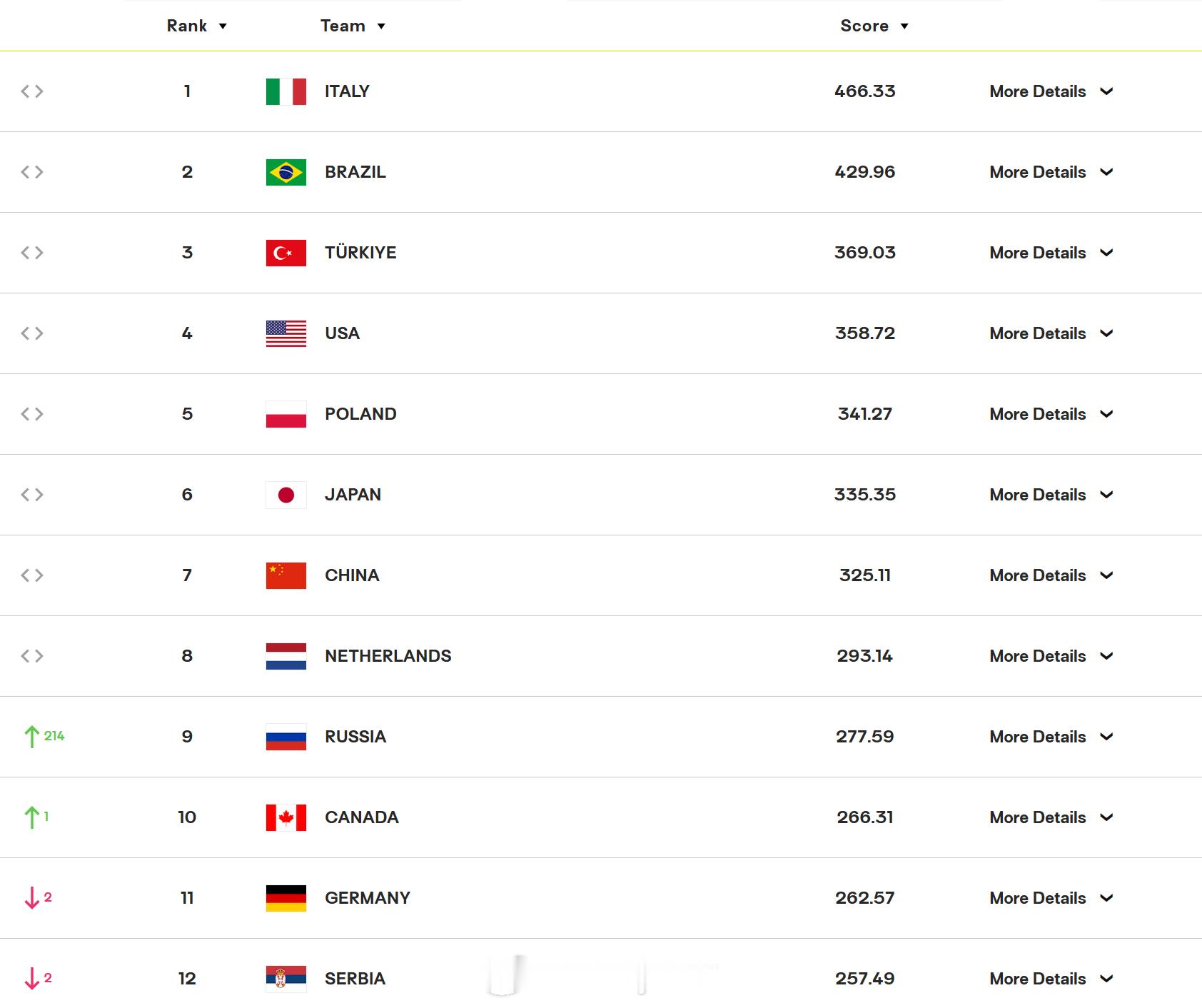Click the red down arrow beside Germany
Screen dimensions: 1202x1008
point(31,898)
